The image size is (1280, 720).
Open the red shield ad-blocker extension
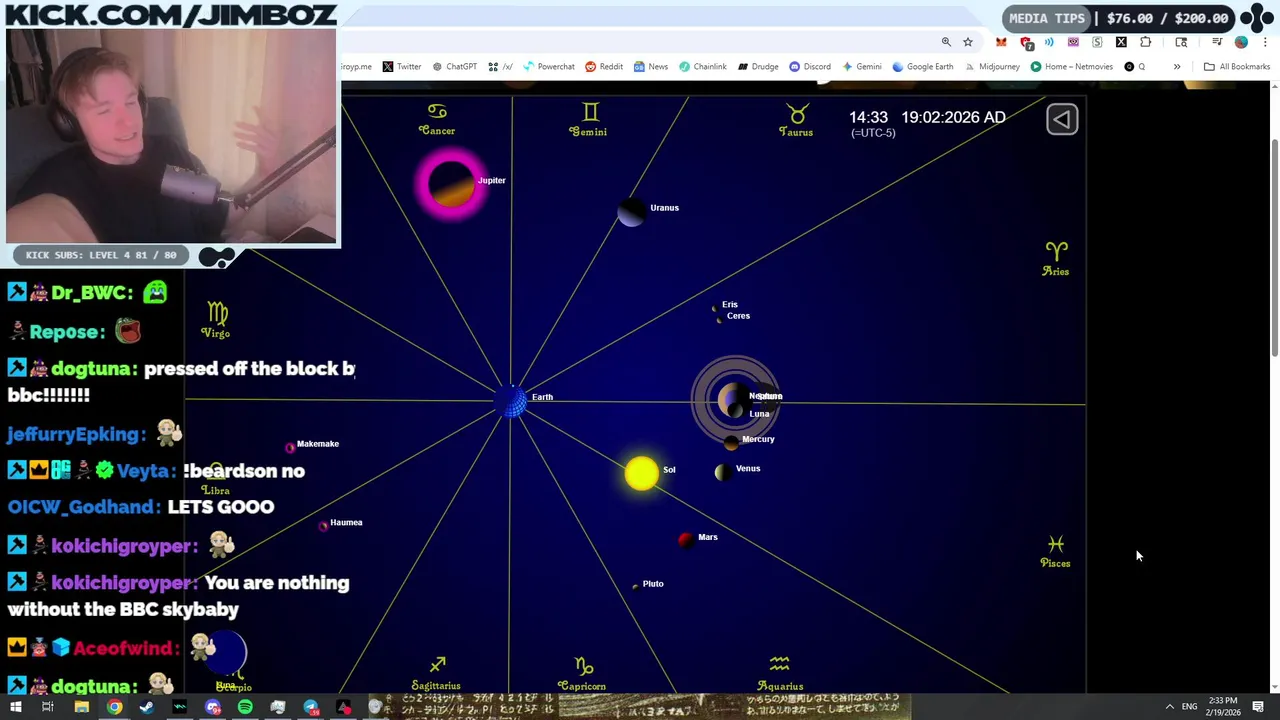point(1026,42)
